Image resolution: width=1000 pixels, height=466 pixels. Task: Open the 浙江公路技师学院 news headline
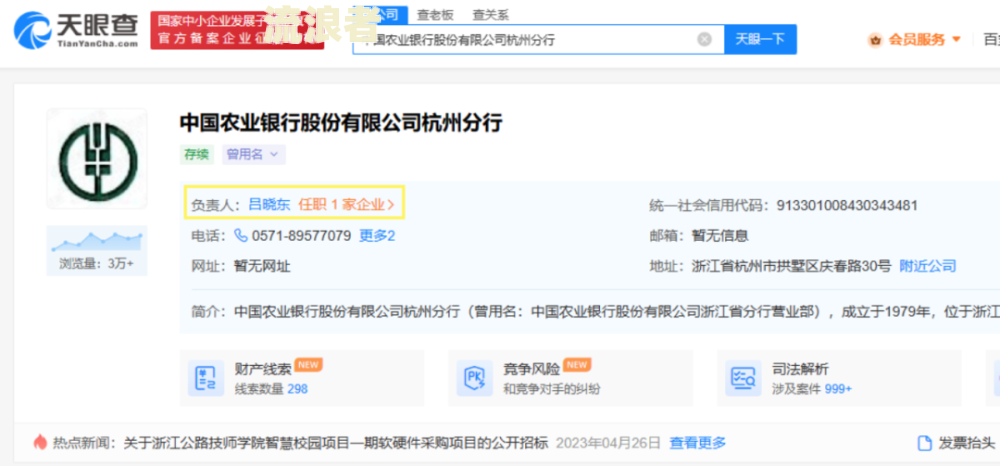click(336, 442)
